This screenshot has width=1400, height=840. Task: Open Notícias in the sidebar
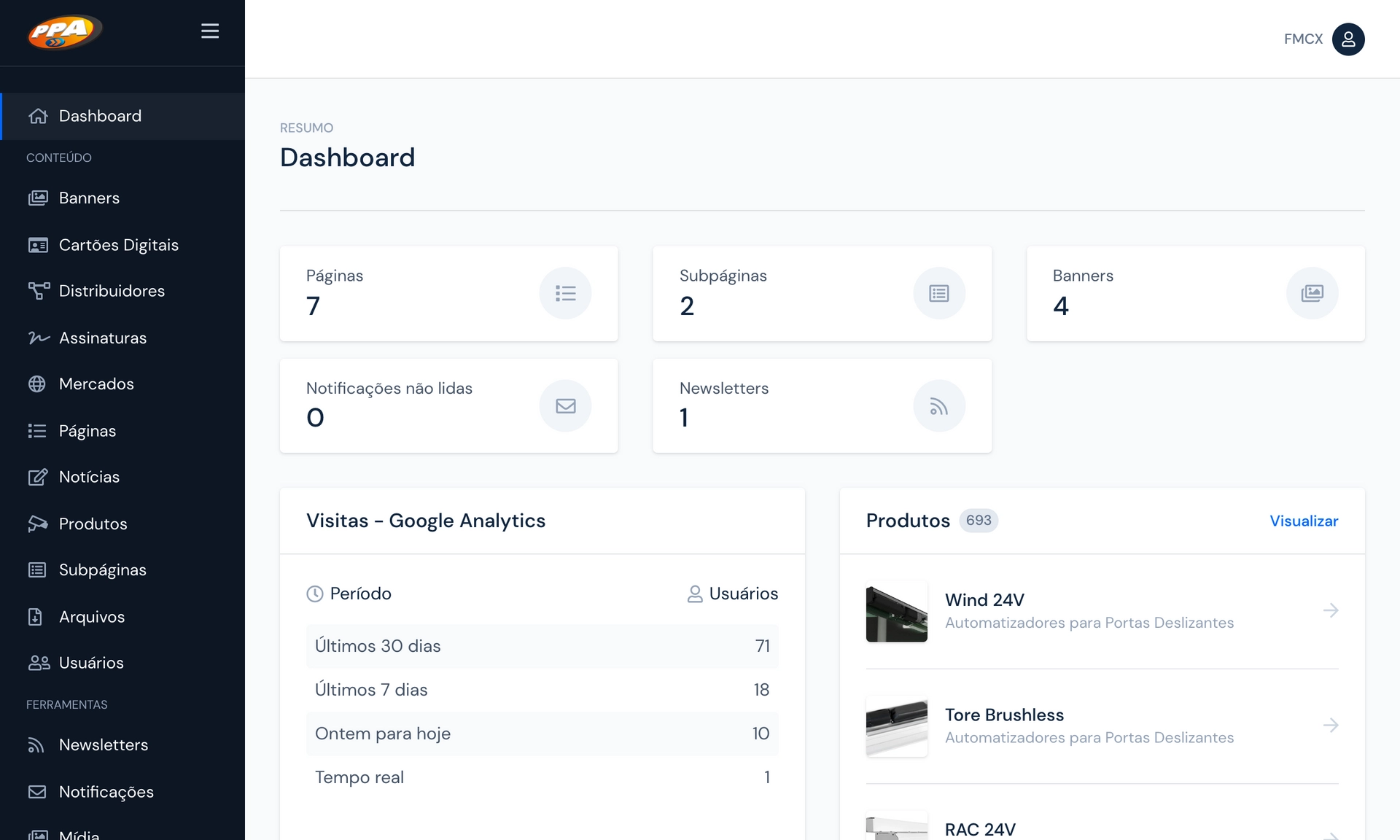pos(89,477)
